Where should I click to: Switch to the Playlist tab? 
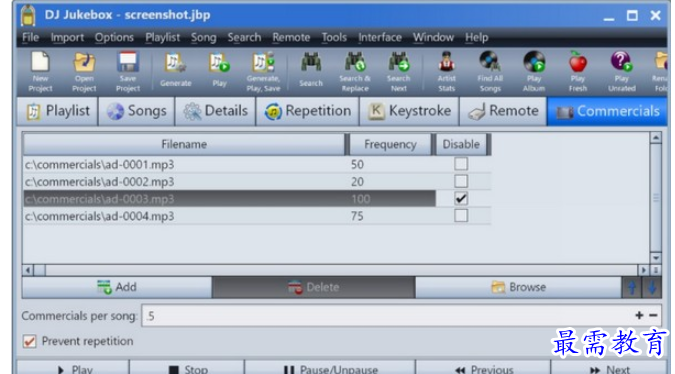click(58, 111)
